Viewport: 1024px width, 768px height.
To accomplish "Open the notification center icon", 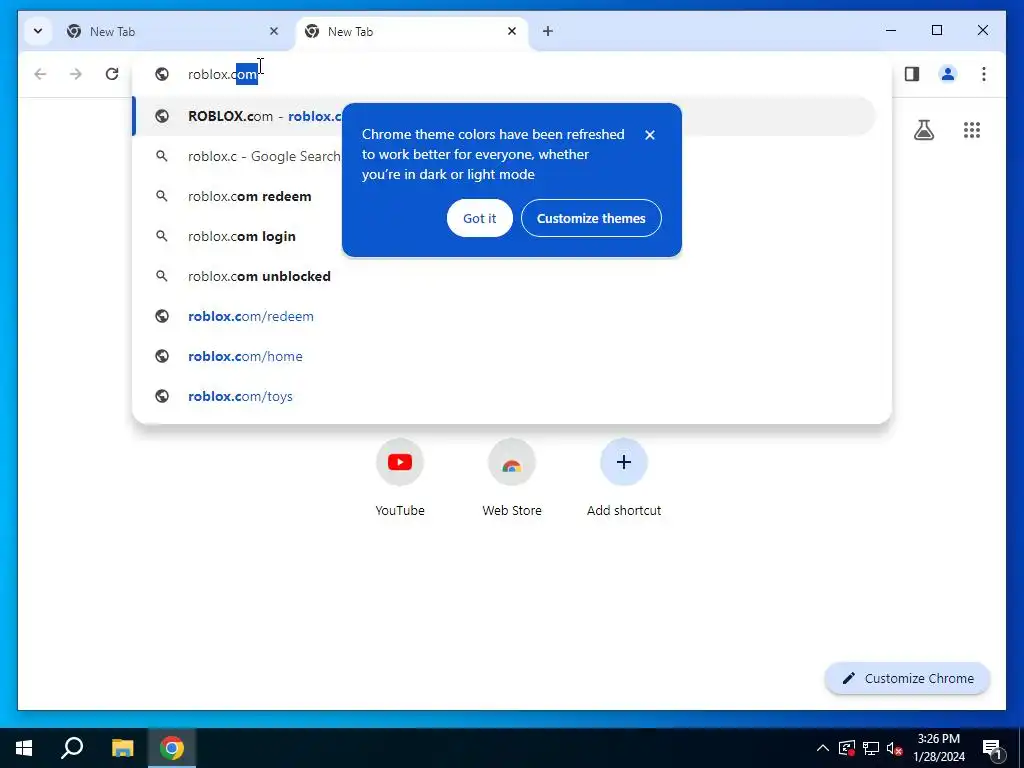I will coord(992,748).
